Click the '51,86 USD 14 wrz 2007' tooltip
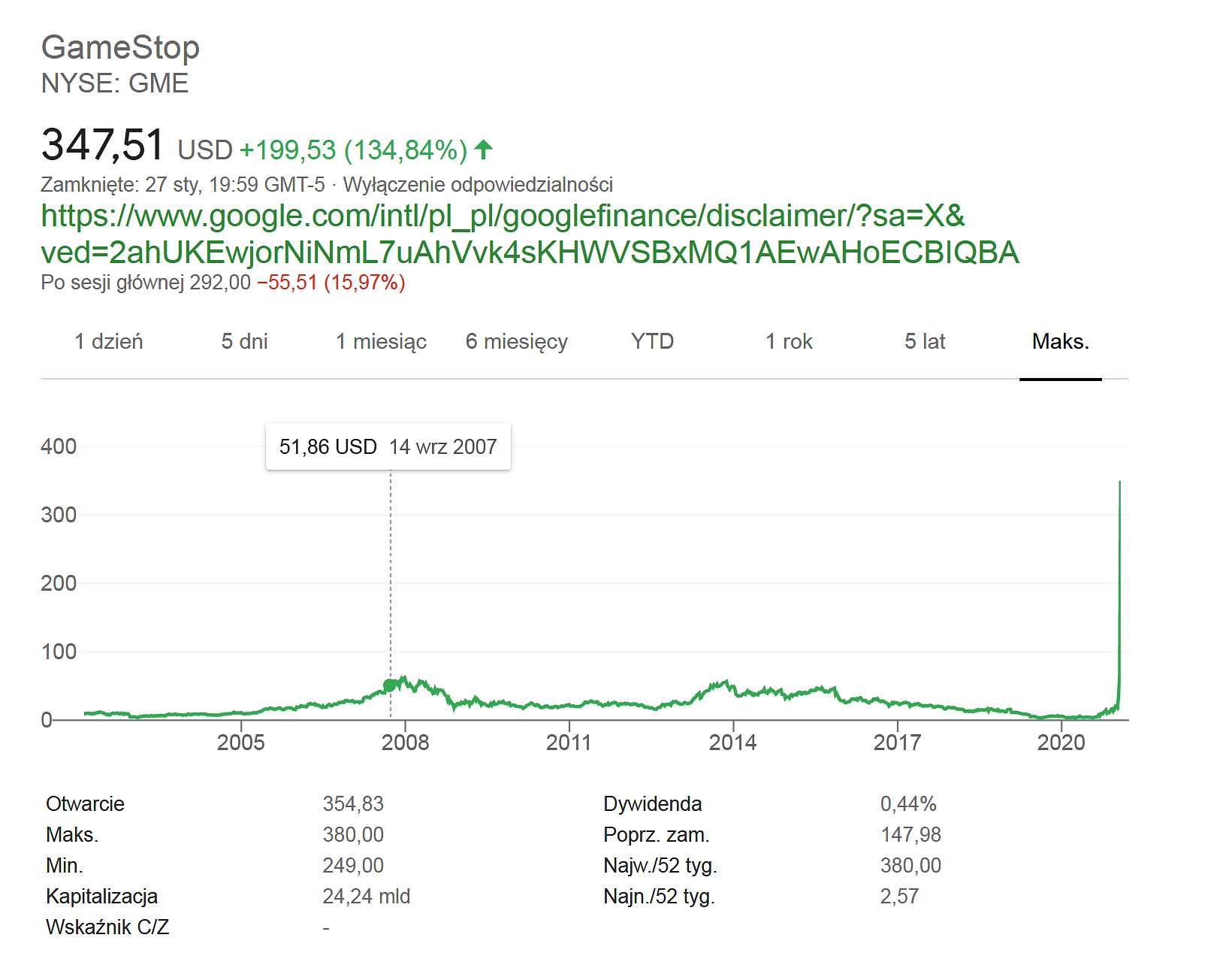 tap(388, 447)
